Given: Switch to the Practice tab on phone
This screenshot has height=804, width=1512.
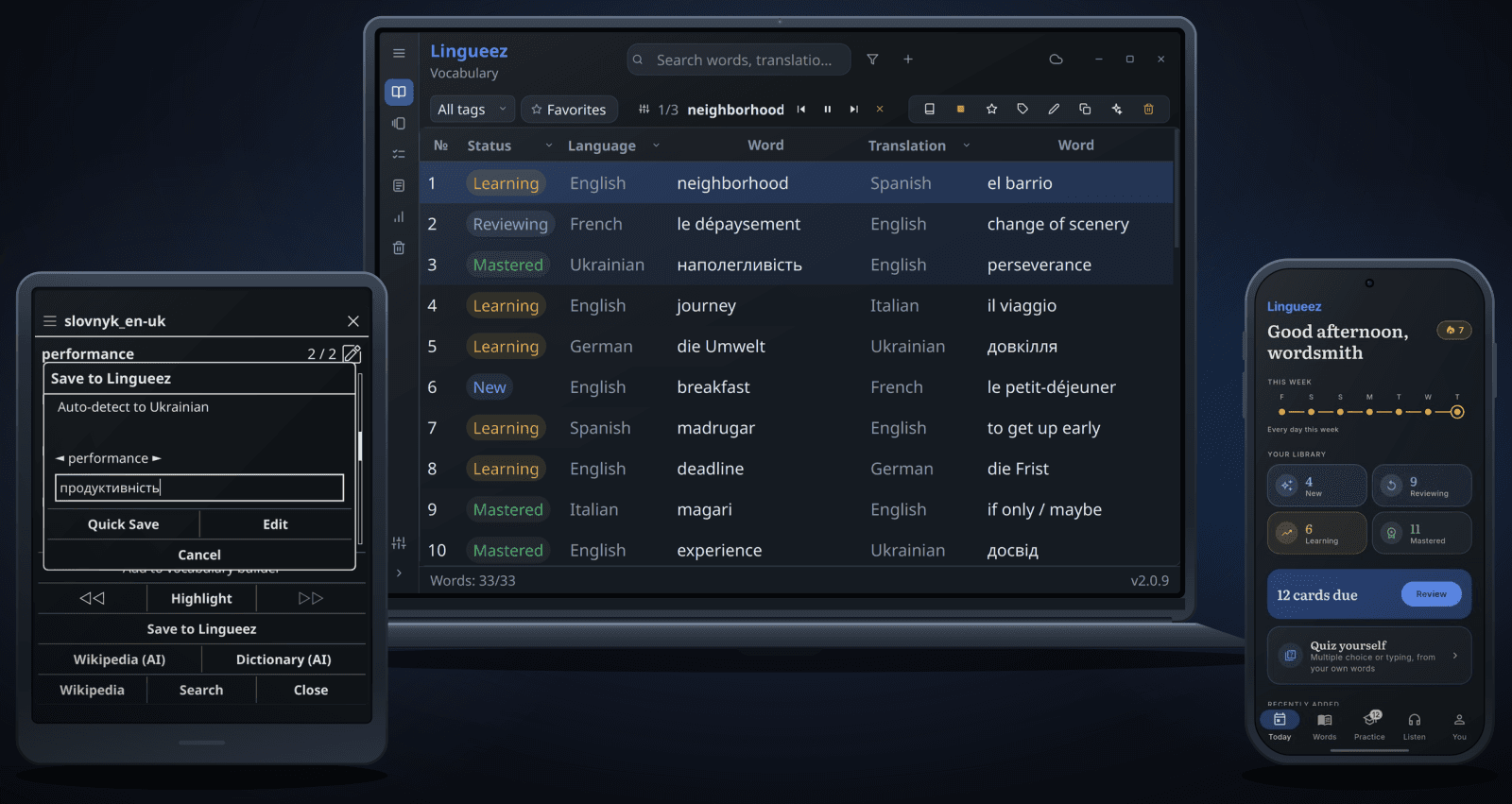Looking at the screenshot, I should point(1369,726).
